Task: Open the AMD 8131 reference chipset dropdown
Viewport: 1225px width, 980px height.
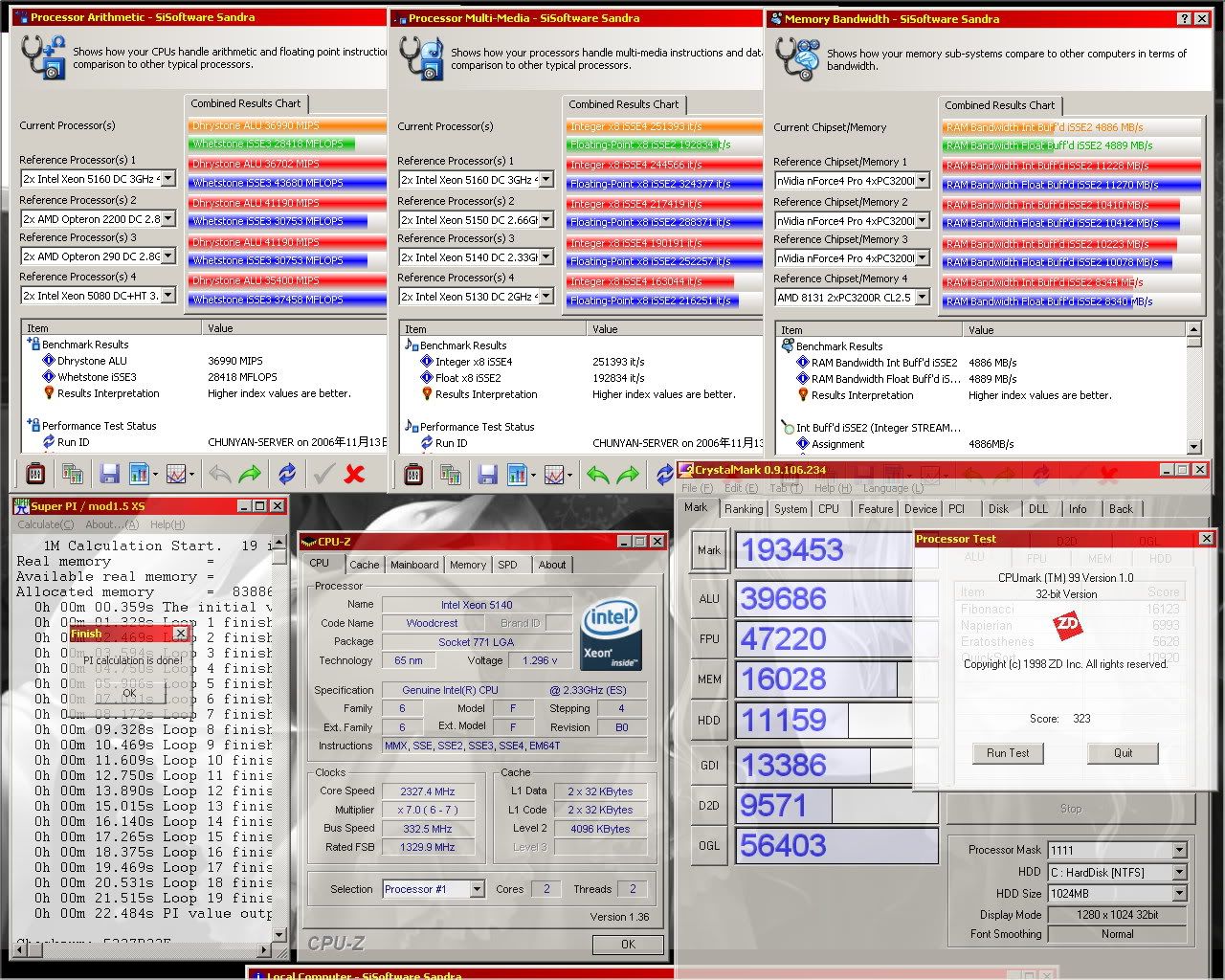Action: pyautogui.click(x=923, y=298)
